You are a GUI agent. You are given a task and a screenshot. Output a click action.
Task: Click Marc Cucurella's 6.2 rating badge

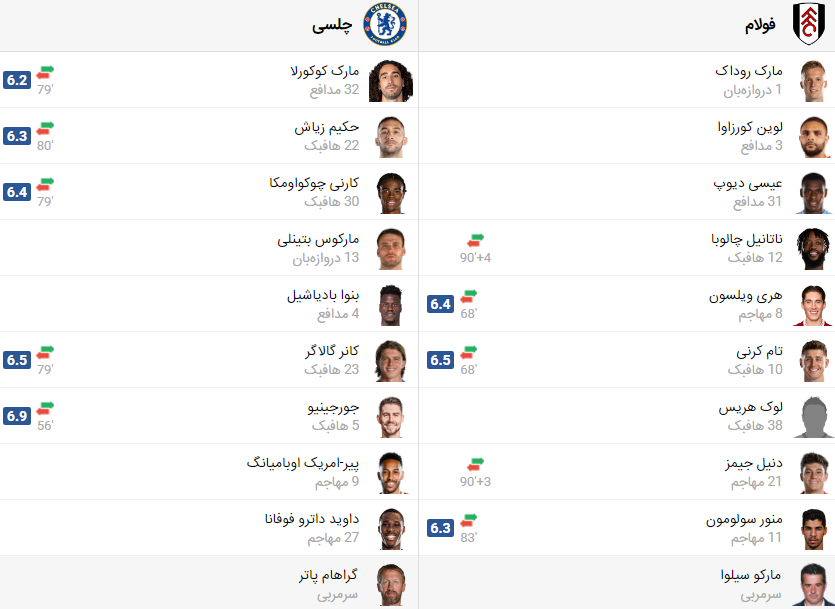coord(17,80)
